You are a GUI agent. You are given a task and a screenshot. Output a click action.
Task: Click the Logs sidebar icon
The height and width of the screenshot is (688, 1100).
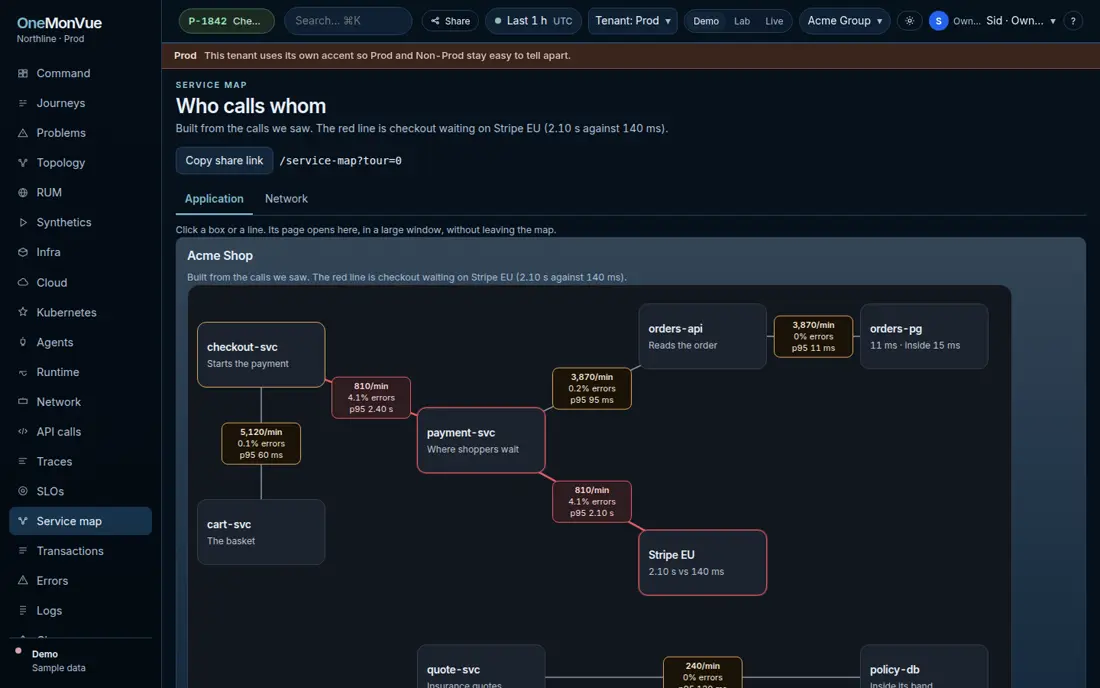22,610
